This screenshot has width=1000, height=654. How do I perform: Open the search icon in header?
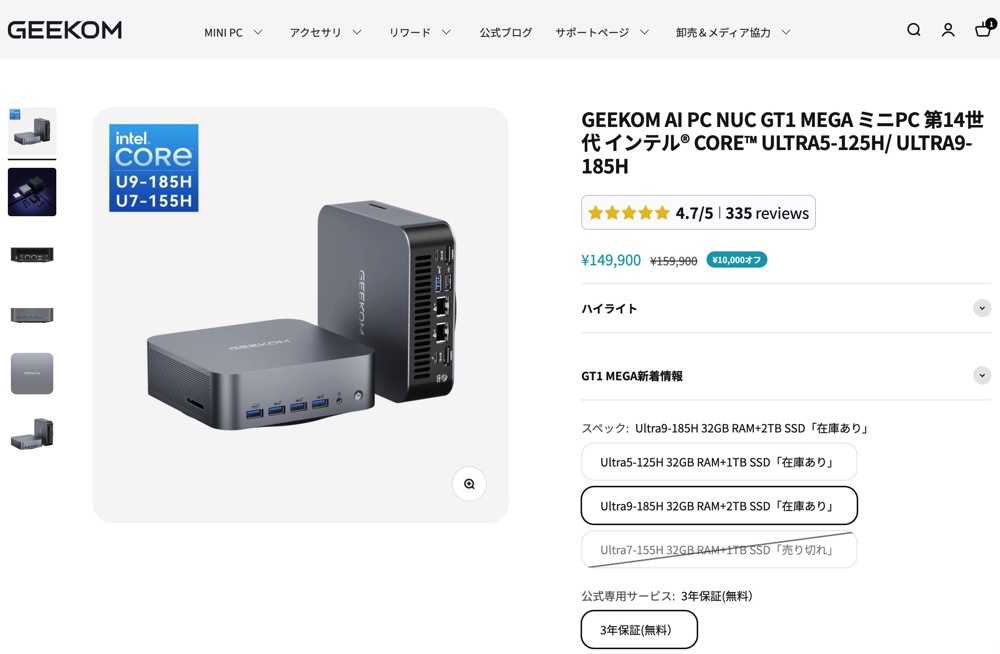point(913,30)
